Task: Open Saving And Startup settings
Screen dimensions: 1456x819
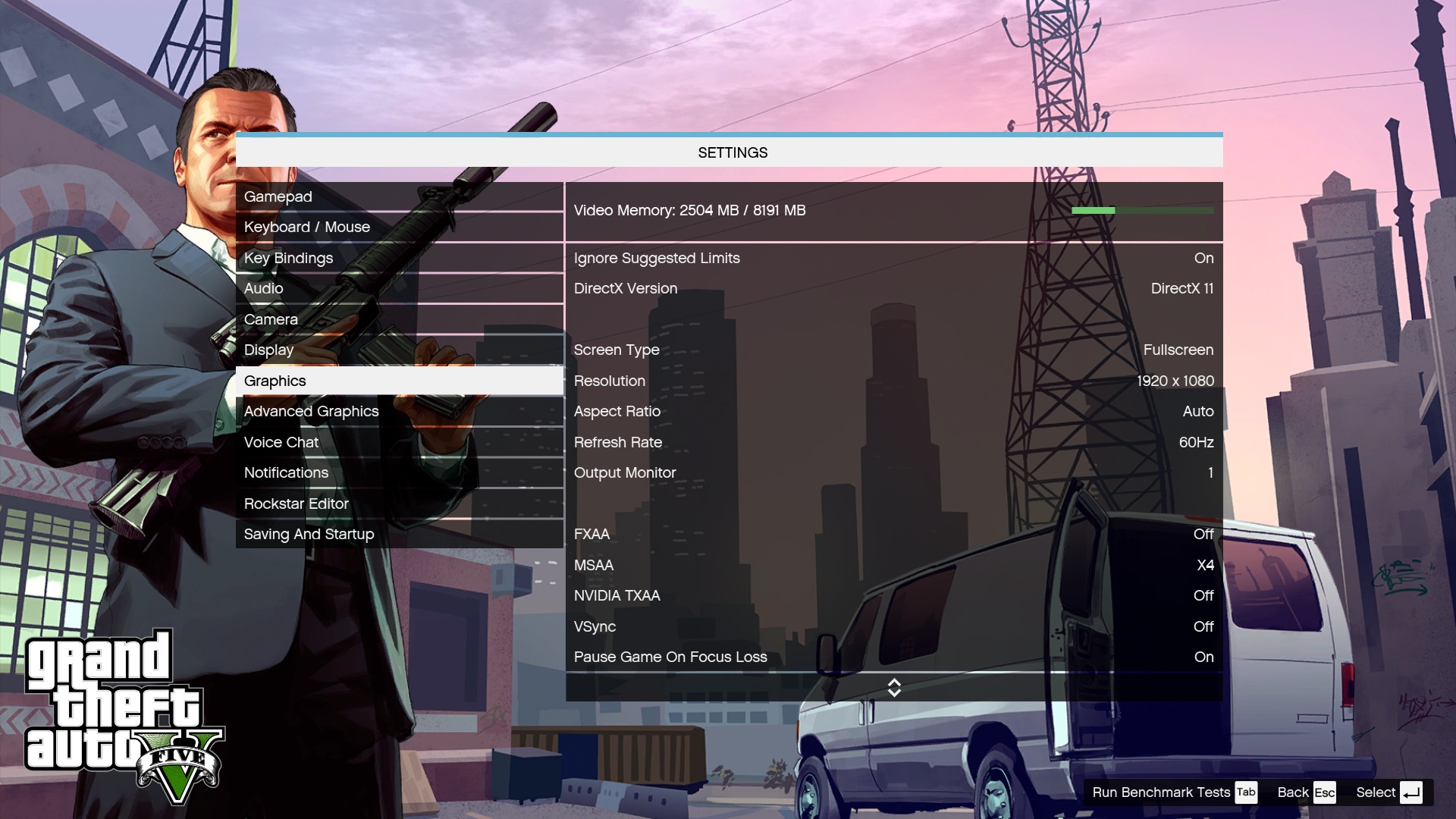Action: 309,534
